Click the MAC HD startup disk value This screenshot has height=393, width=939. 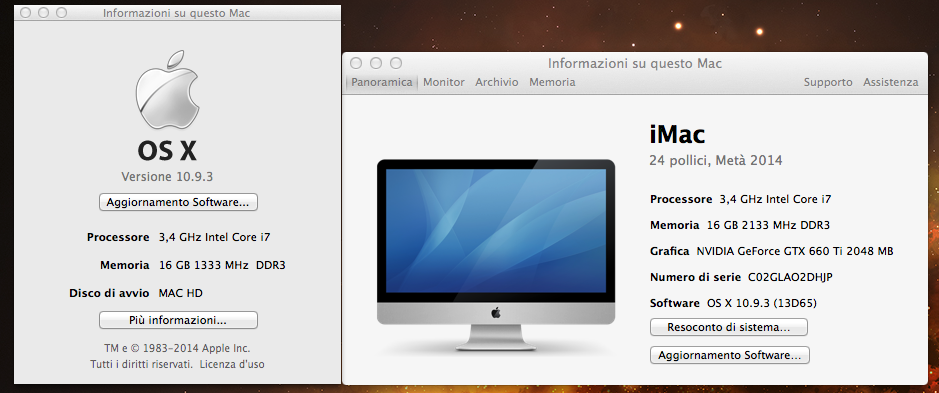pyautogui.click(x=180, y=293)
